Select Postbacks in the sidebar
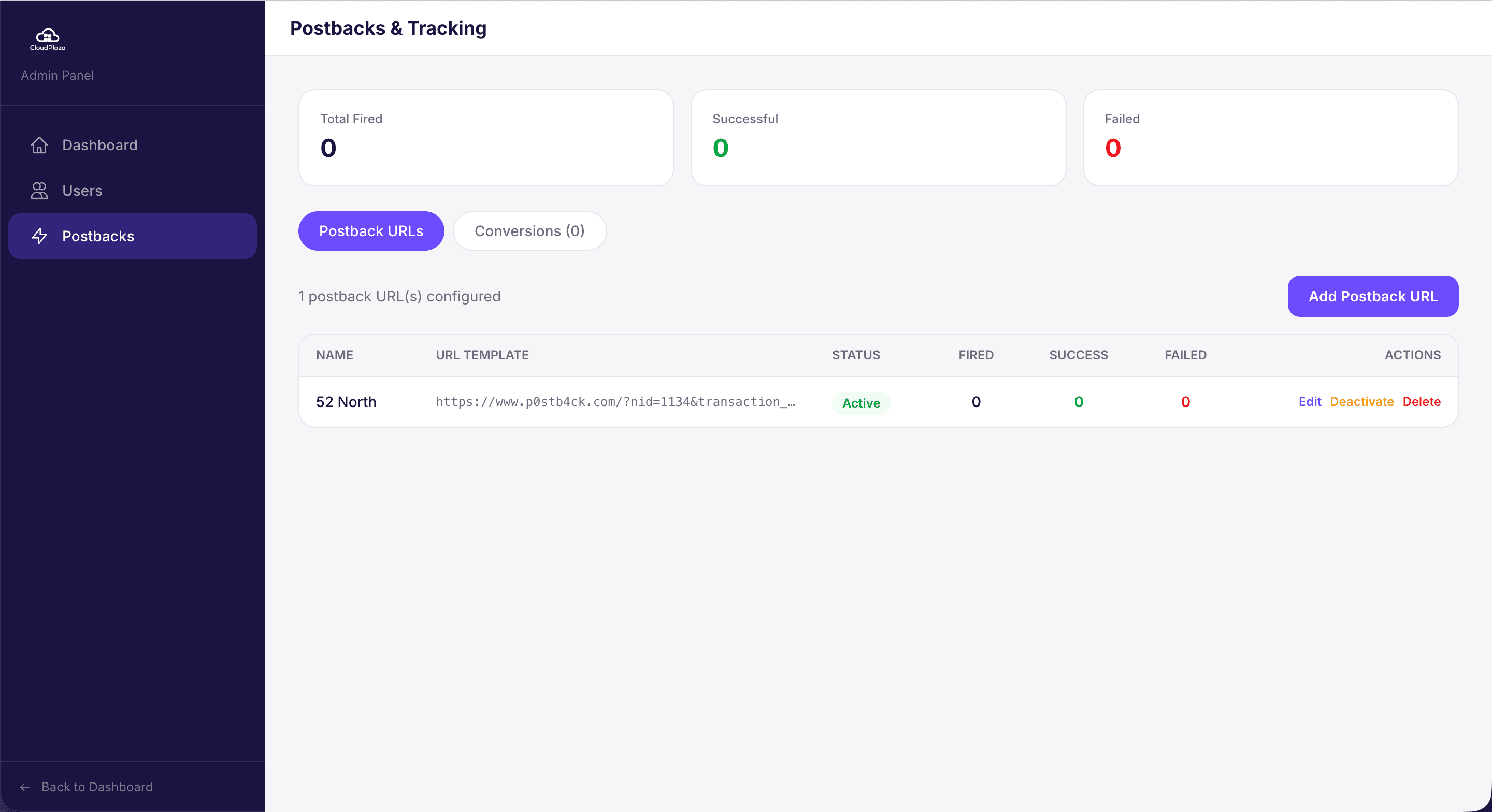1492x812 pixels. 132,236
